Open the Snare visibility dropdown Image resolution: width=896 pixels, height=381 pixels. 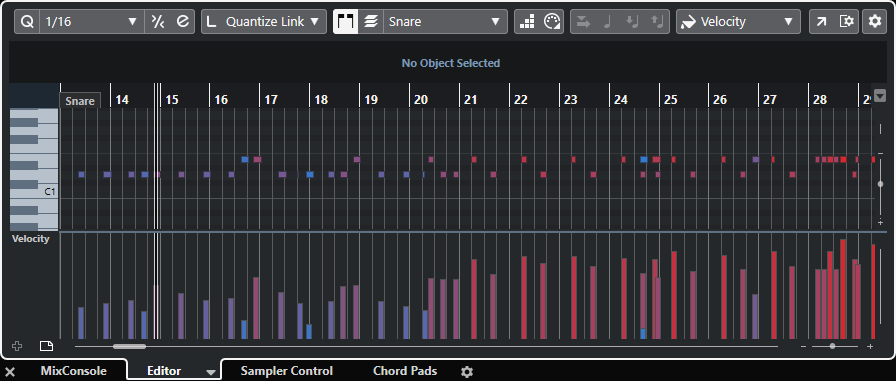point(445,22)
